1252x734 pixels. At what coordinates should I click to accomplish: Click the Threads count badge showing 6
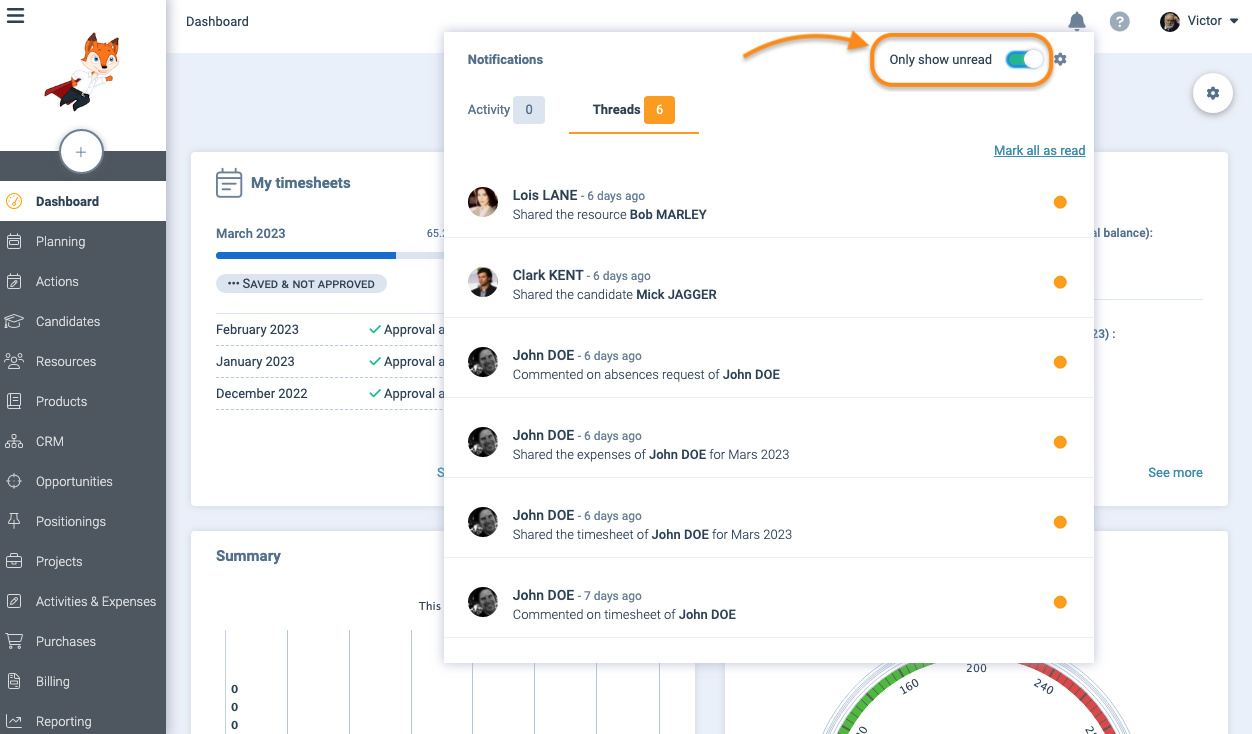tap(660, 110)
